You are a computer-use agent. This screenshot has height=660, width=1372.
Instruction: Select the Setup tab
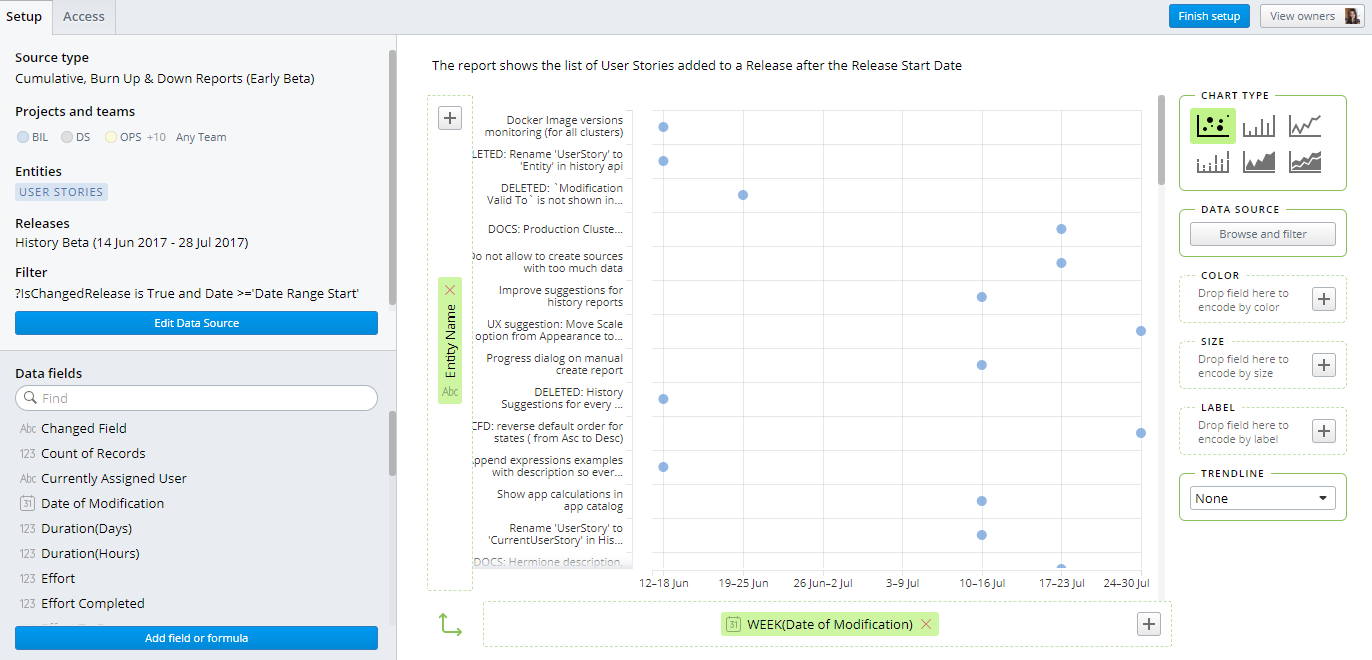point(24,16)
